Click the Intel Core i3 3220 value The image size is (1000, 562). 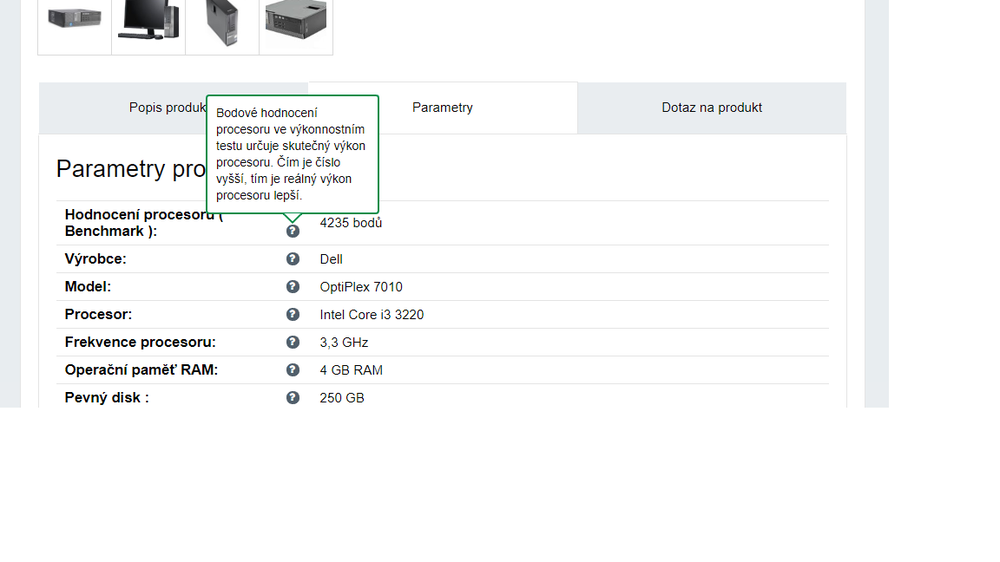(372, 314)
